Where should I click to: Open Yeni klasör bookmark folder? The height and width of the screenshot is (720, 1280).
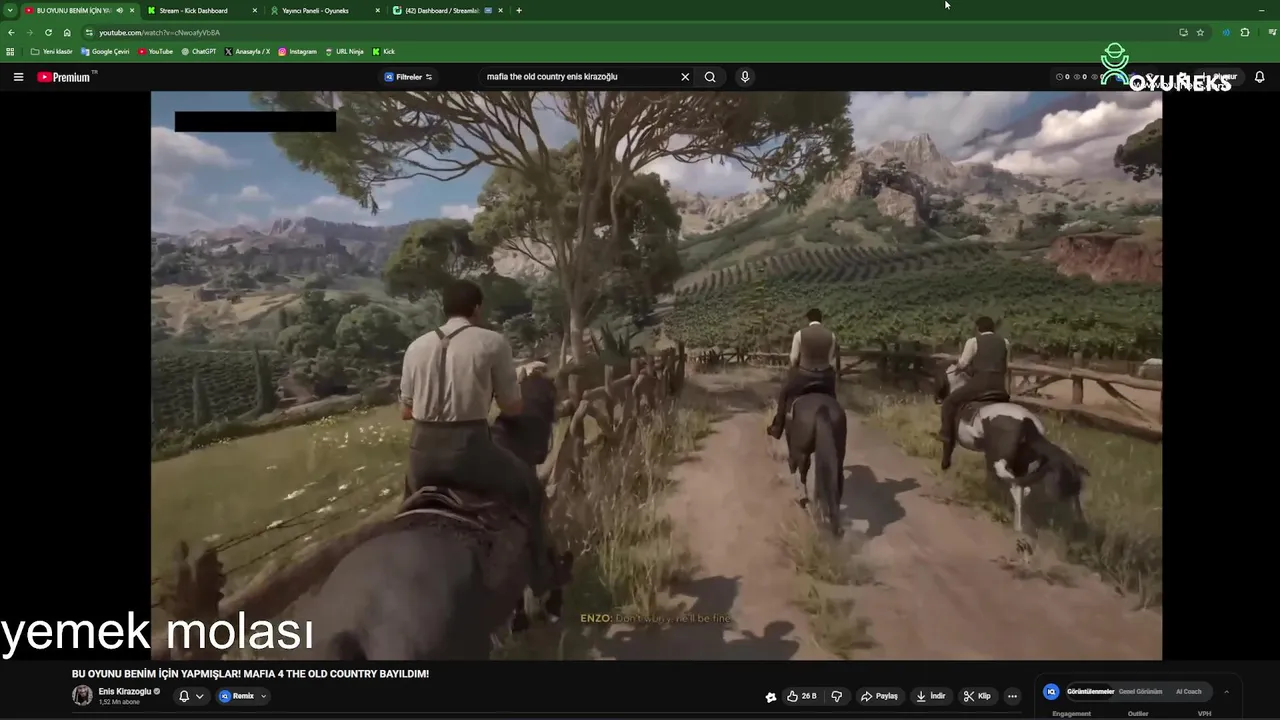[x=52, y=51]
